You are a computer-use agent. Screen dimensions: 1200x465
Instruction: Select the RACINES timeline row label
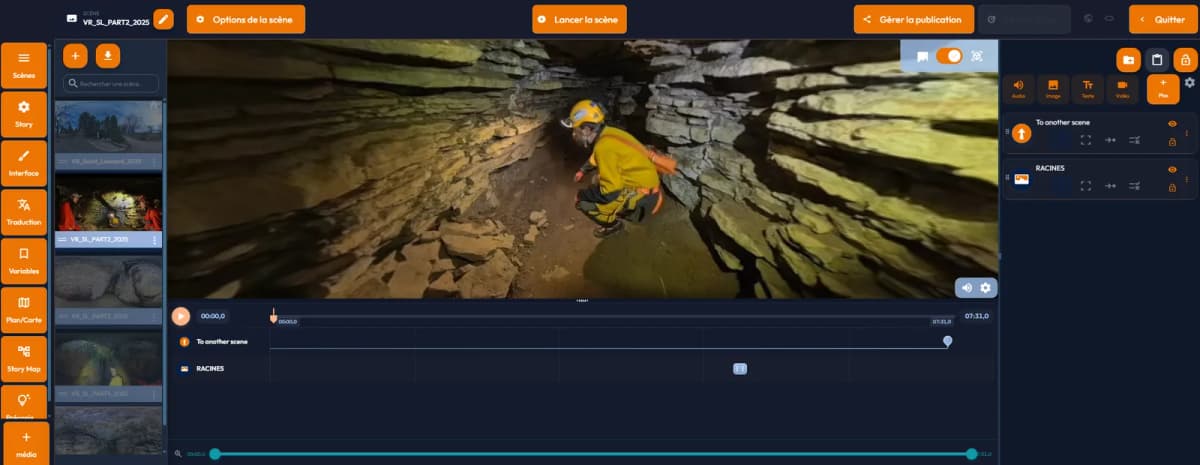click(210, 369)
